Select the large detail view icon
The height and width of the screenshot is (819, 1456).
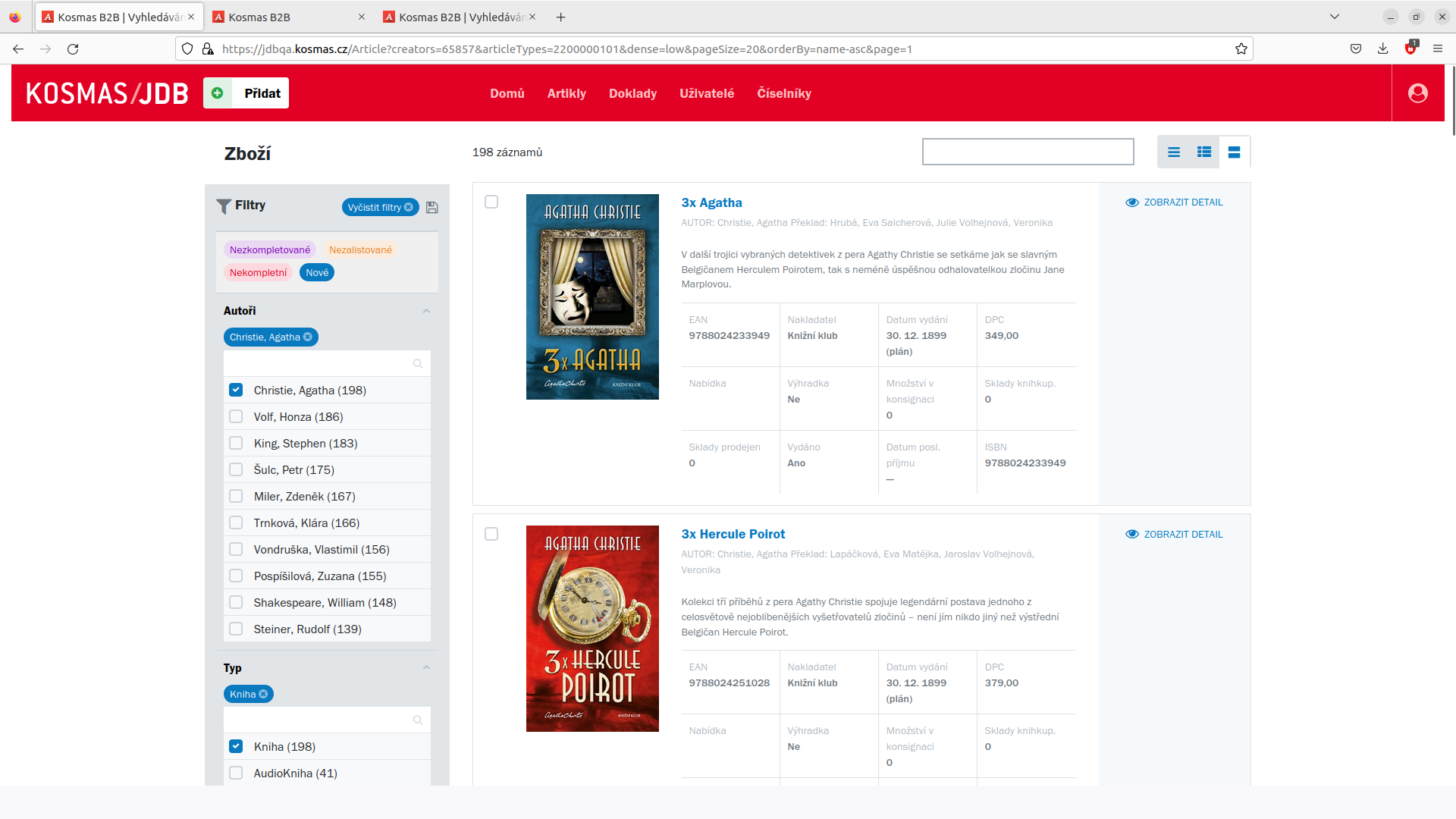pyautogui.click(x=1234, y=152)
